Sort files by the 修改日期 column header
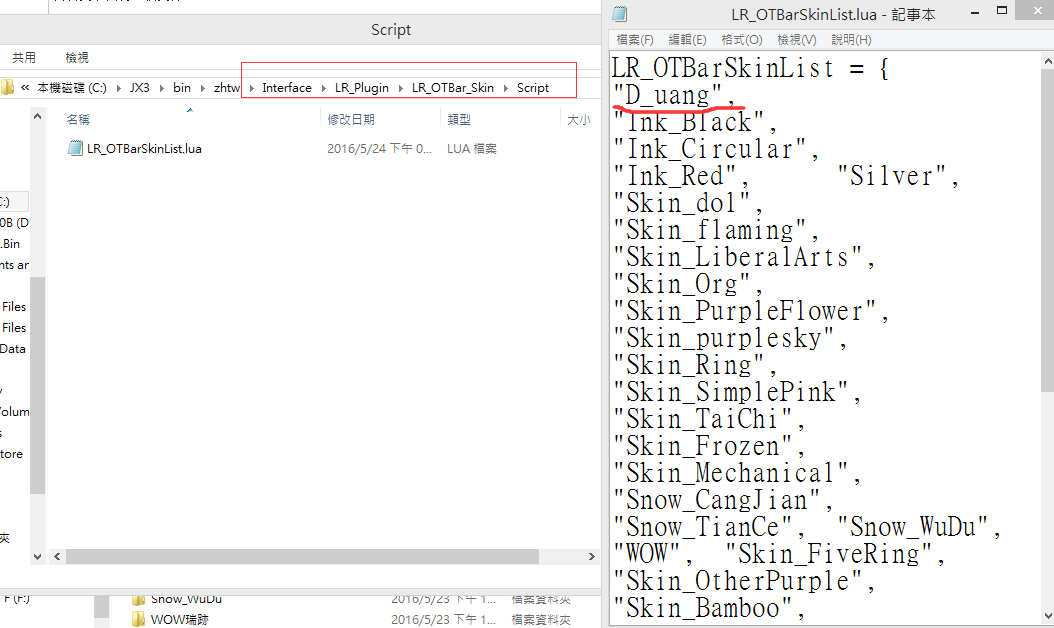The height and width of the screenshot is (628, 1054). pos(351,119)
